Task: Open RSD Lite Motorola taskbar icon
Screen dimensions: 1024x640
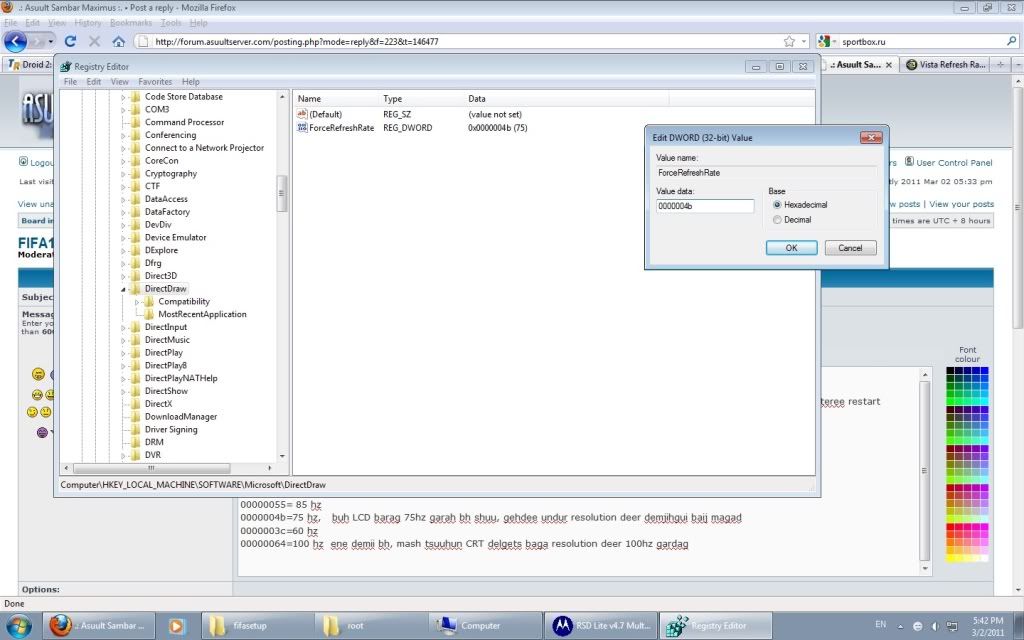Action: coord(563,626)
